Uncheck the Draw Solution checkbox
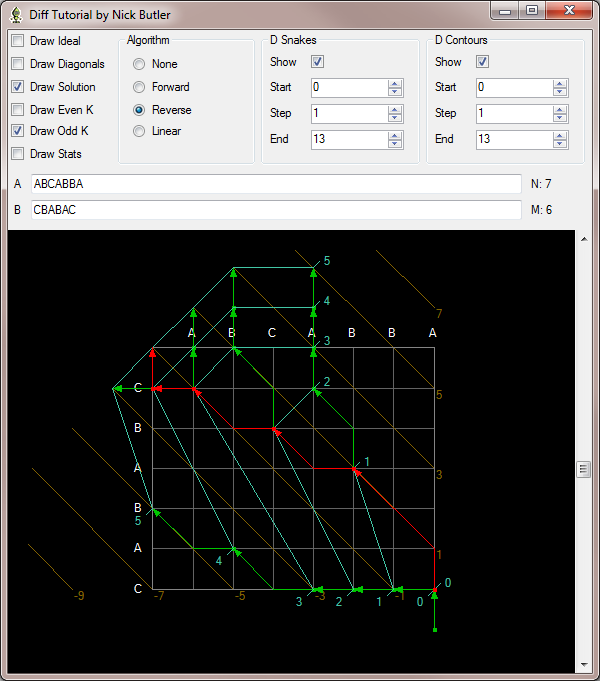600x681 pixels. (18, 87)
